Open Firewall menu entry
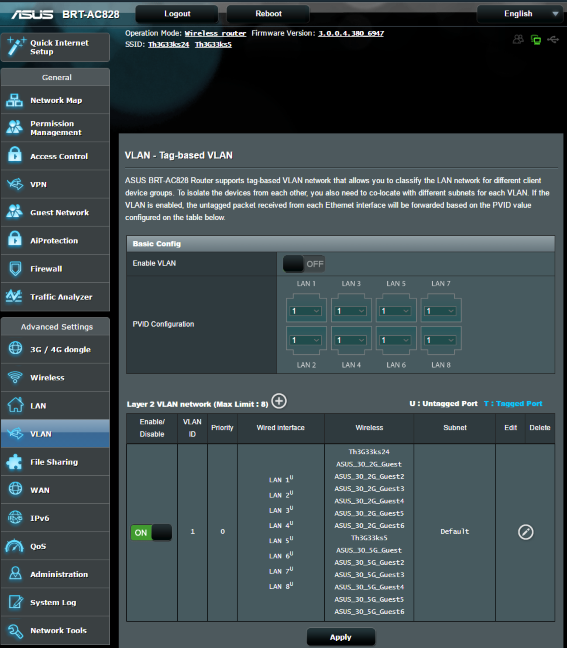Screen dimensions: 567x648 [x=55, y=269]
